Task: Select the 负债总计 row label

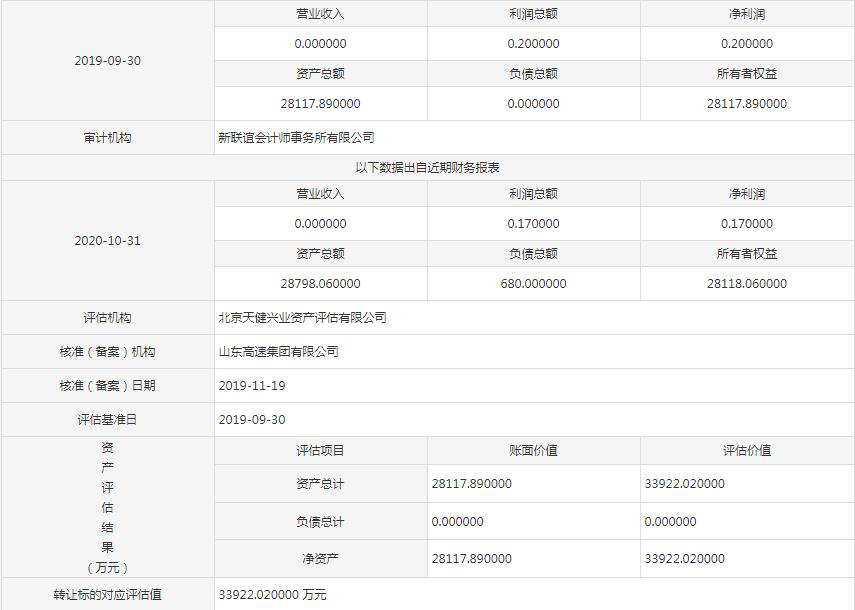Action: point(320,522)
